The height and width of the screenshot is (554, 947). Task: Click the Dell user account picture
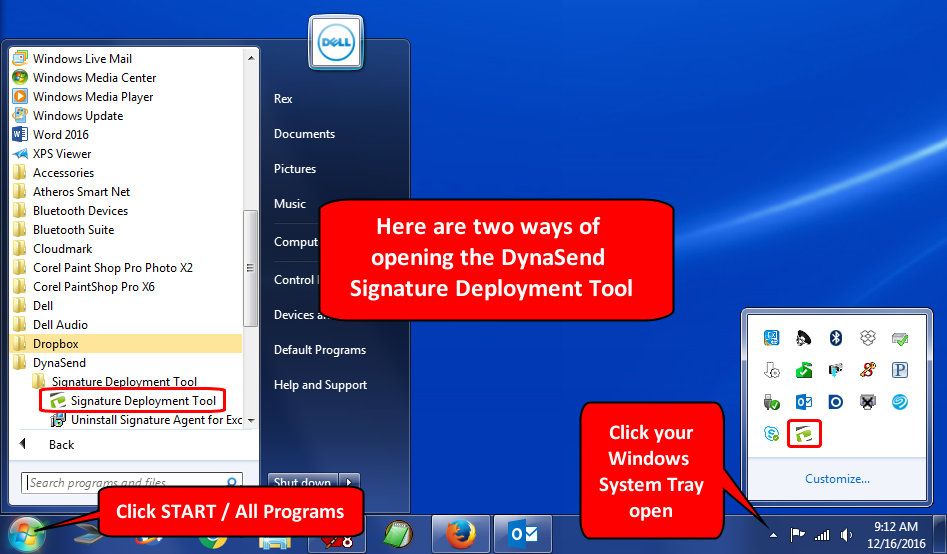click(x=336, y=42)
